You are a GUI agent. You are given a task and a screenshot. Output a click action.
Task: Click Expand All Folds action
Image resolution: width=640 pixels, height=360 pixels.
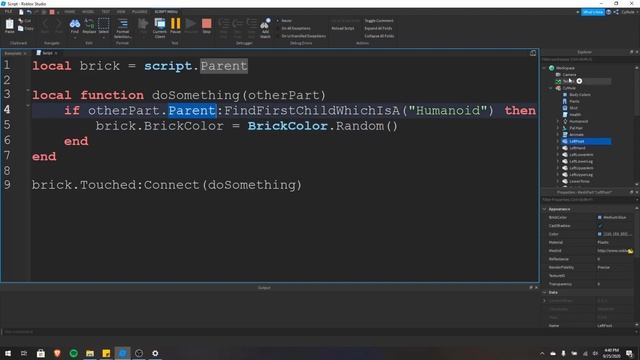tap(378, 29)
